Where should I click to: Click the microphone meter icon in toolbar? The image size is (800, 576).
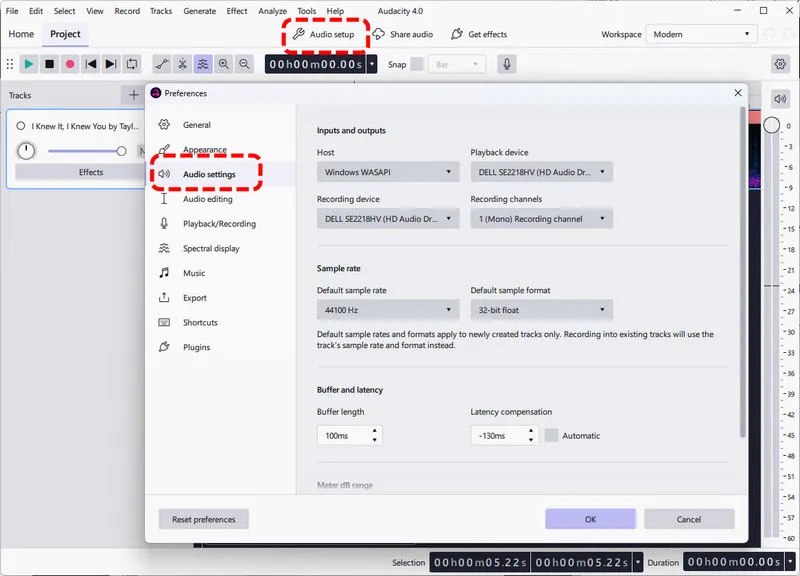pyautogui.click(x=507, y=64)
